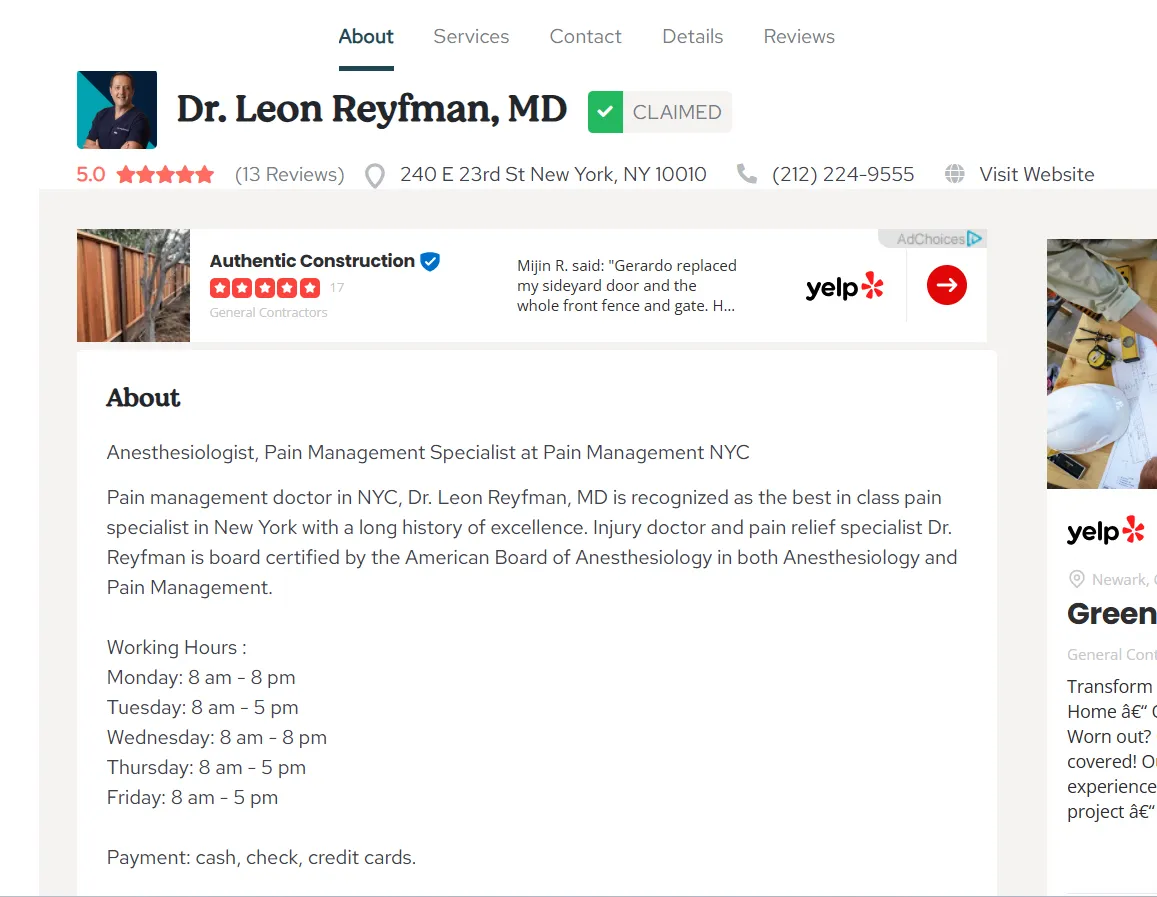
Task: Switch to the Services tab
Action: (471, 37)
